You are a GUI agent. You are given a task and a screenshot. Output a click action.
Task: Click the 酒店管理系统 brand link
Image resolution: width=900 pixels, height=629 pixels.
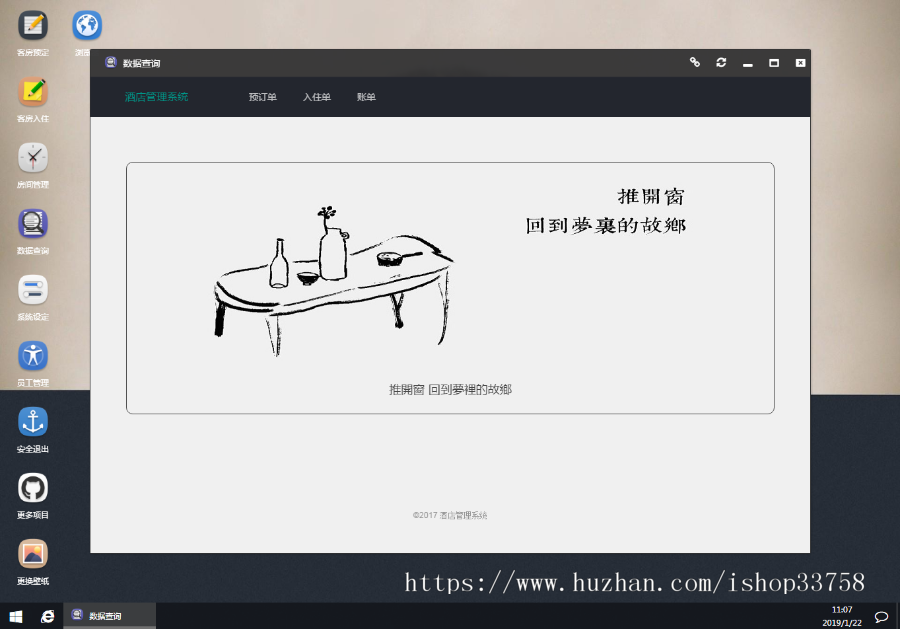[159, 97]
